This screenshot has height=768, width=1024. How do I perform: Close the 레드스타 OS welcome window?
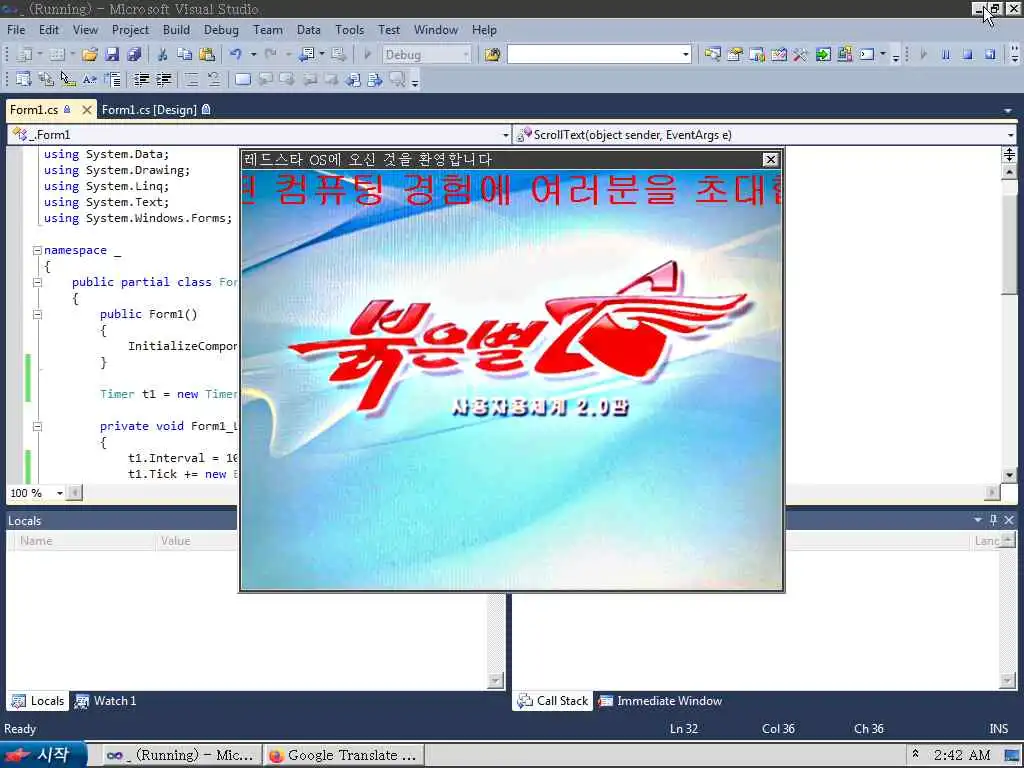click(x=771, y=159)
